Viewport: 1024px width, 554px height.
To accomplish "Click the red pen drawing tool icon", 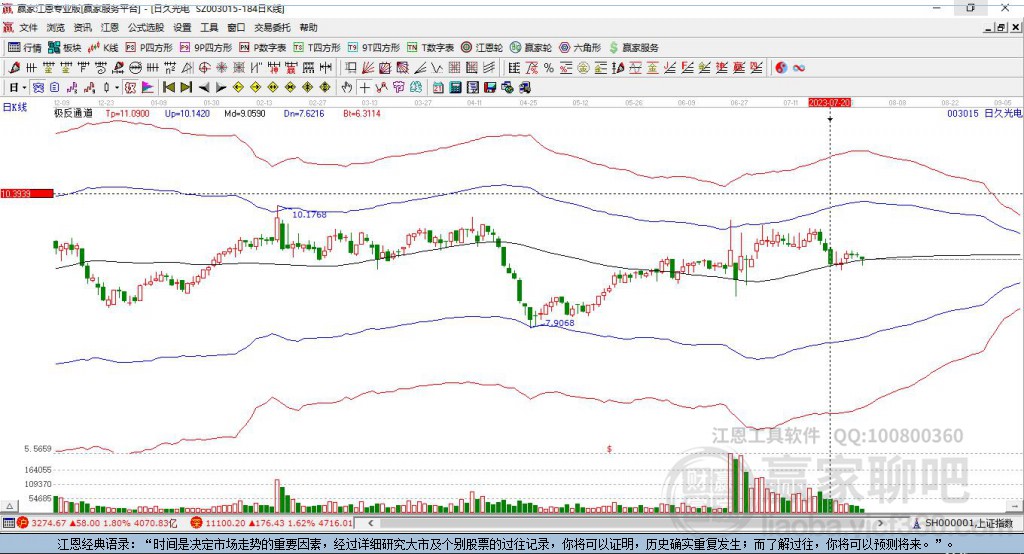I will 14,68.
